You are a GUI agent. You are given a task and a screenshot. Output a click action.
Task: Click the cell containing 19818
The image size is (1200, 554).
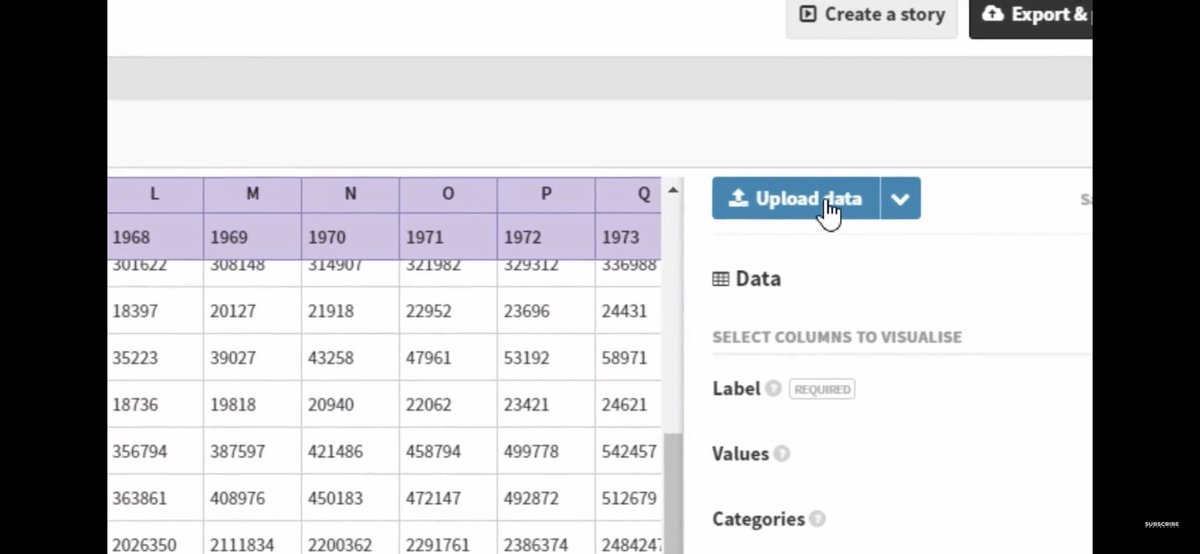[253, 405]
